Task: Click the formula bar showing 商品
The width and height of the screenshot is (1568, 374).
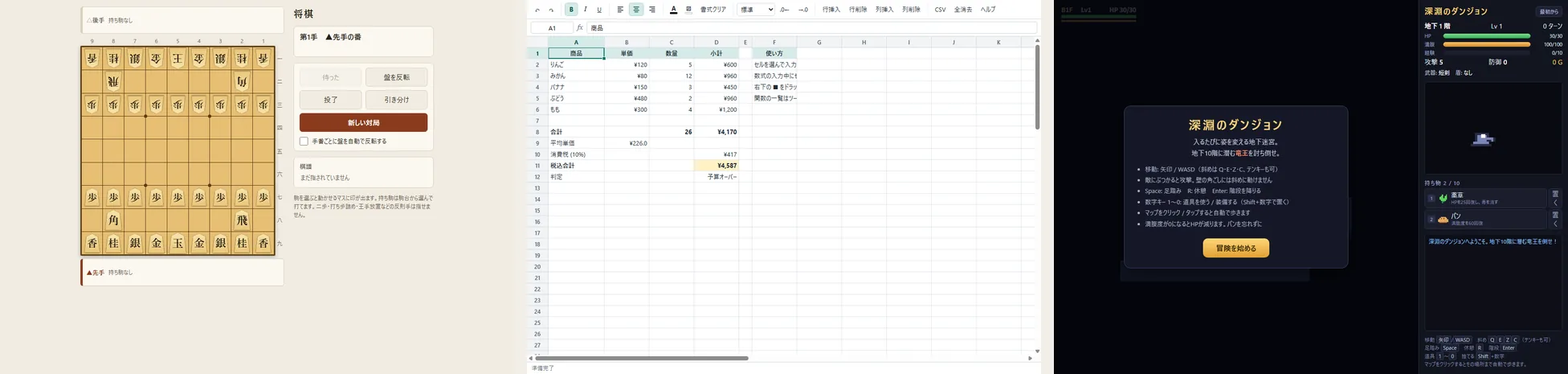Action: click(x=811, y=27)
